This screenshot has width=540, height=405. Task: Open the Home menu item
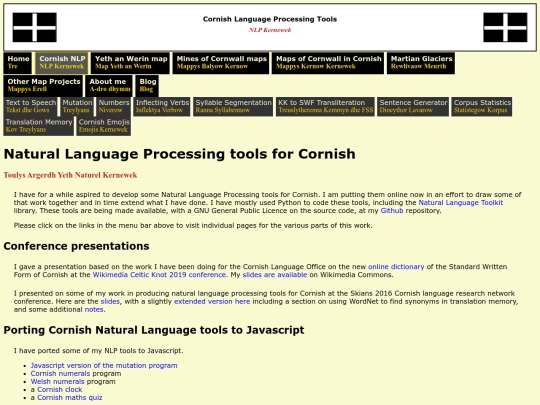18,63
